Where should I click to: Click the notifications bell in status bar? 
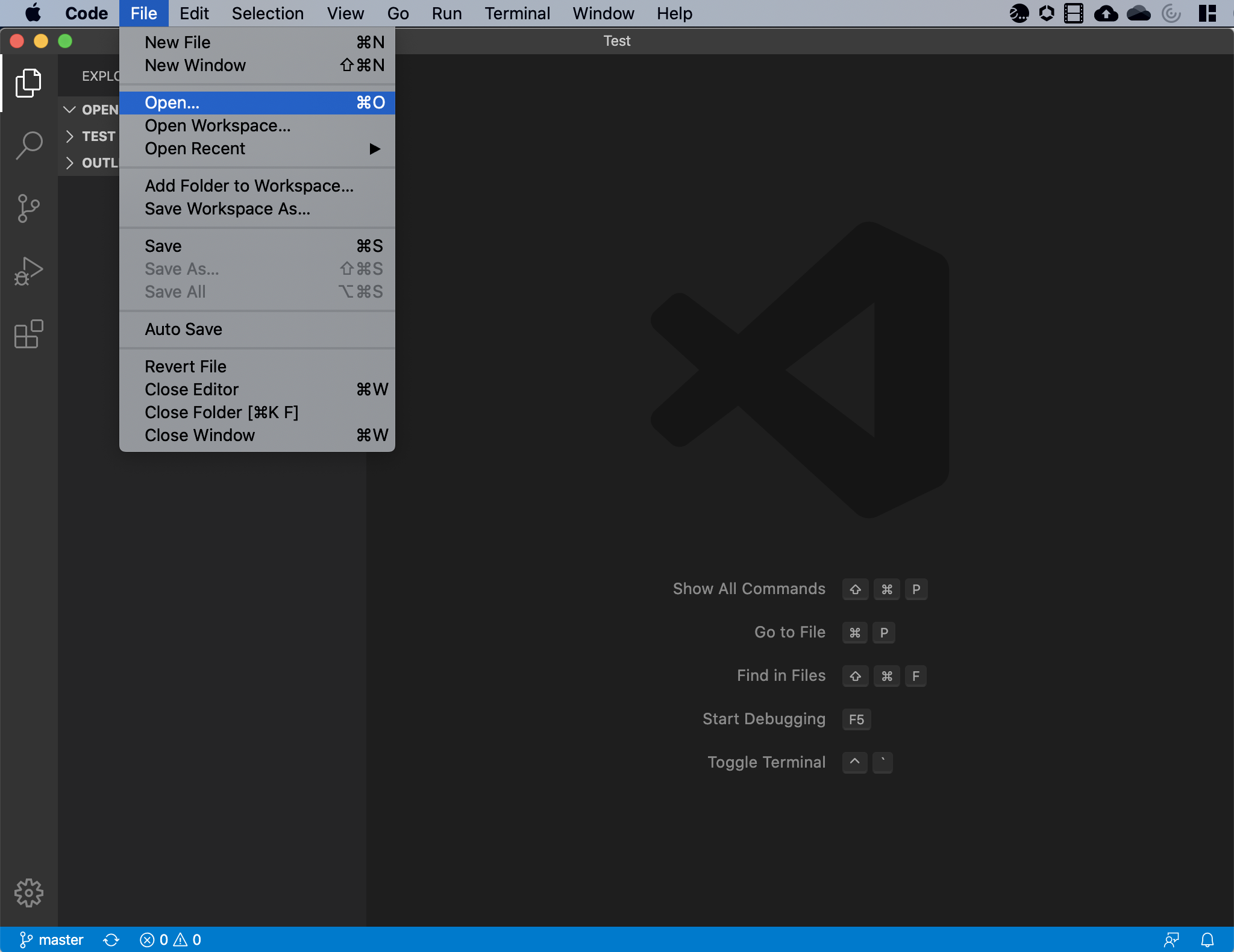(1207, 939)
